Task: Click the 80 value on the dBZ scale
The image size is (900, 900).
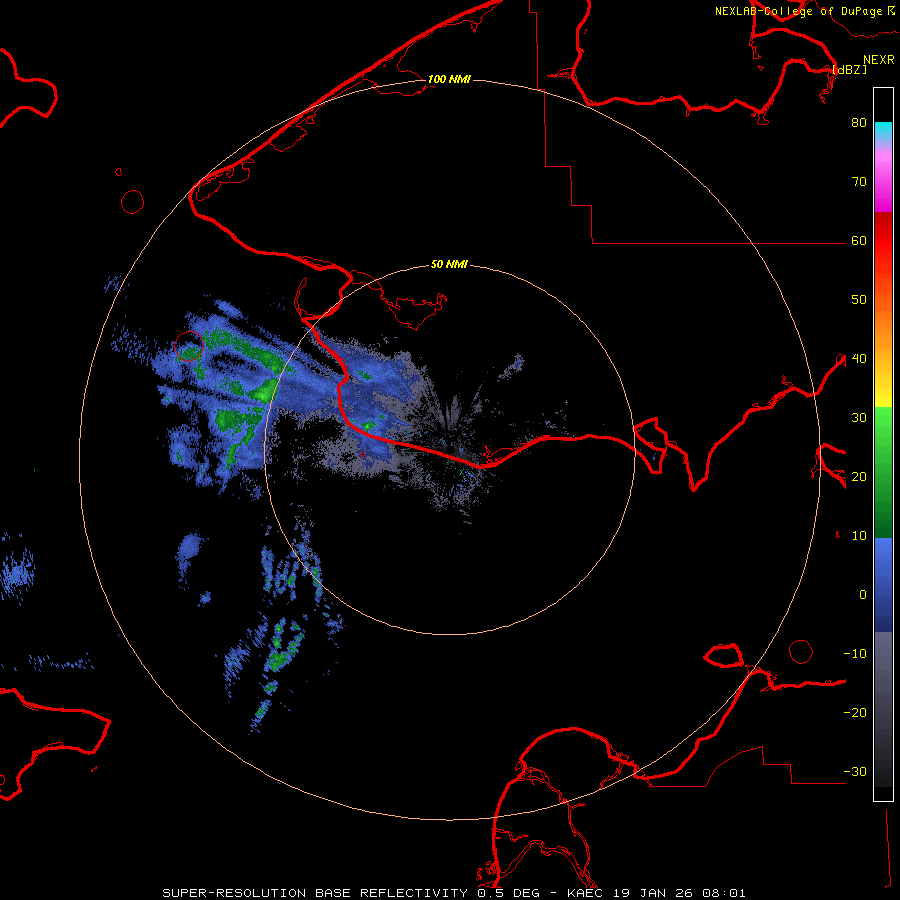Action: coord(859,122)
